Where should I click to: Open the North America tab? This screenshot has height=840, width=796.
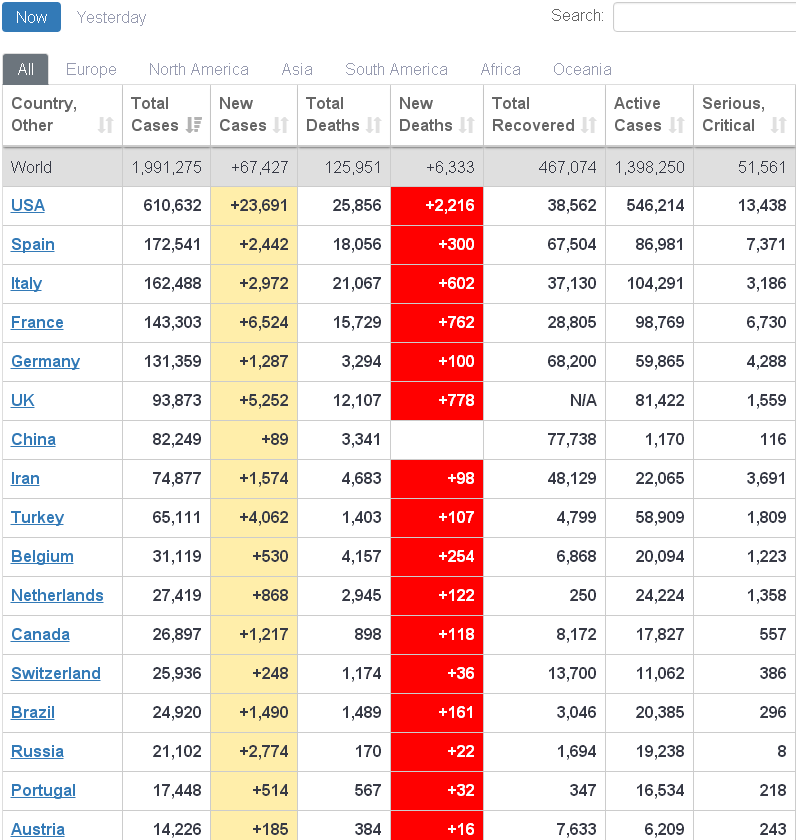[198, 69]
